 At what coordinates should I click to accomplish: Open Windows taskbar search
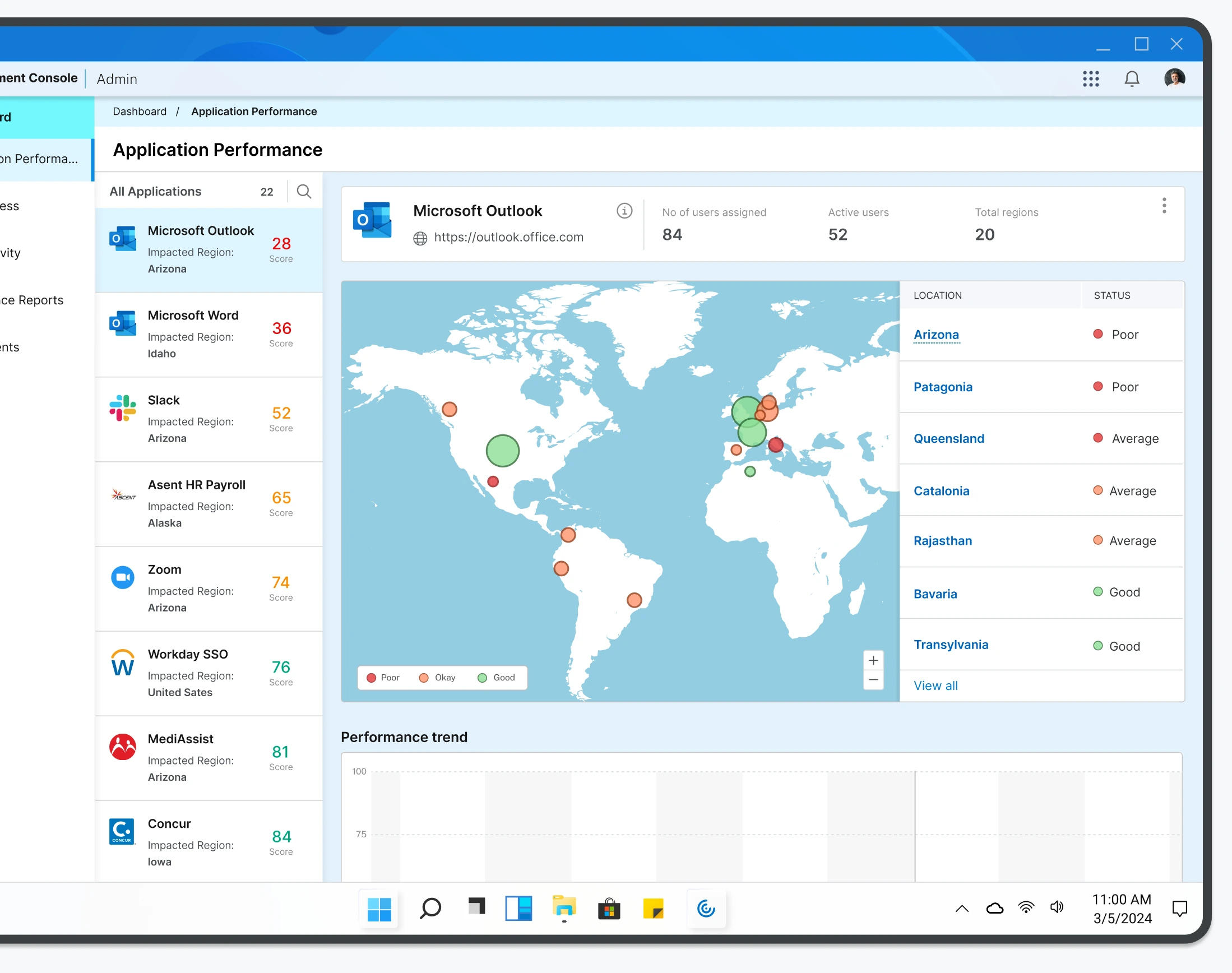tap(430, 909)
